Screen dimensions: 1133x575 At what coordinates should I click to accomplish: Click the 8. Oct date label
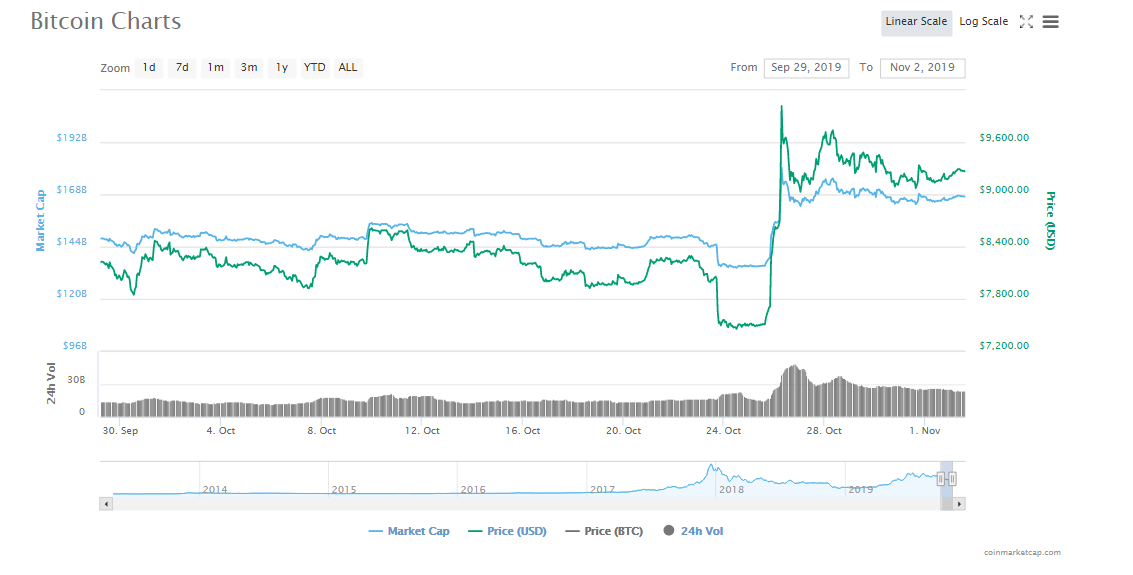322,431
